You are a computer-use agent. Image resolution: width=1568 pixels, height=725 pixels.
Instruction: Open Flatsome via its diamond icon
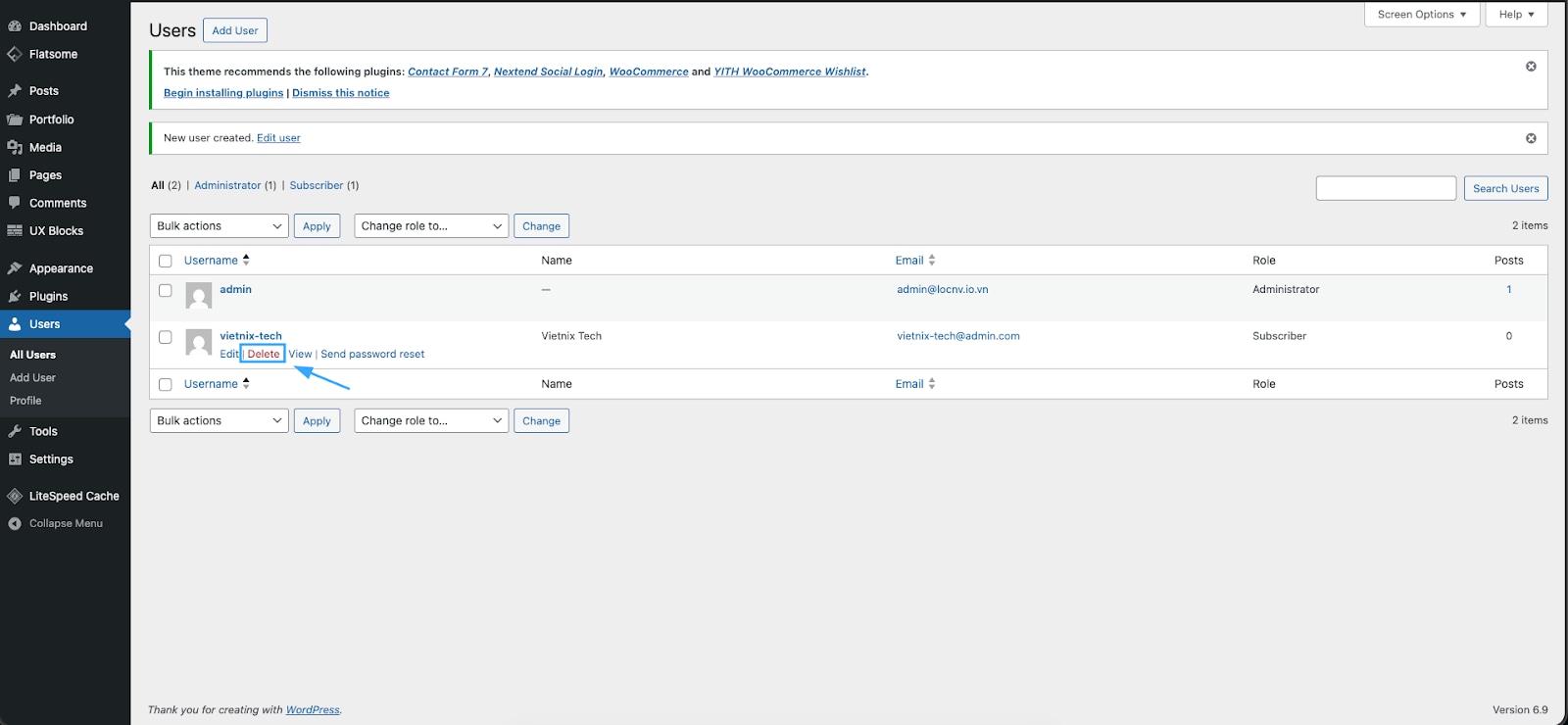point(15,55)
